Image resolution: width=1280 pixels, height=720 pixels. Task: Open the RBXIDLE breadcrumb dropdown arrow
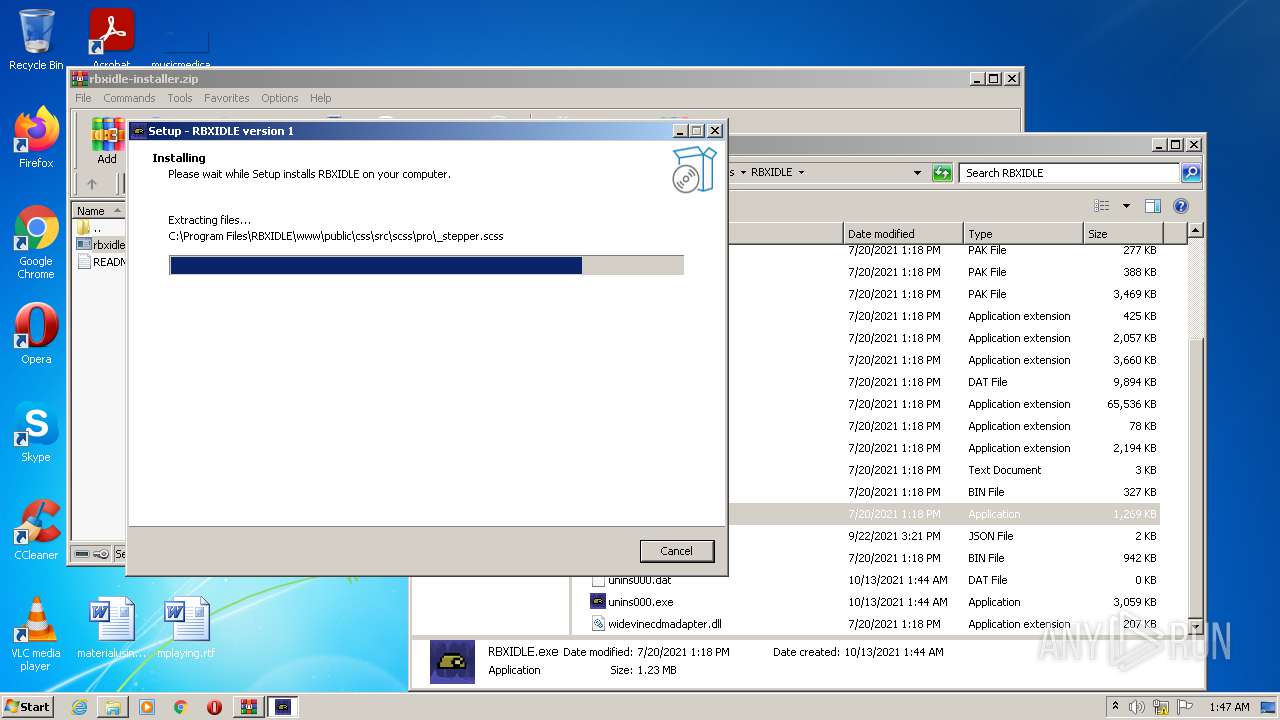tap(801, 173)
